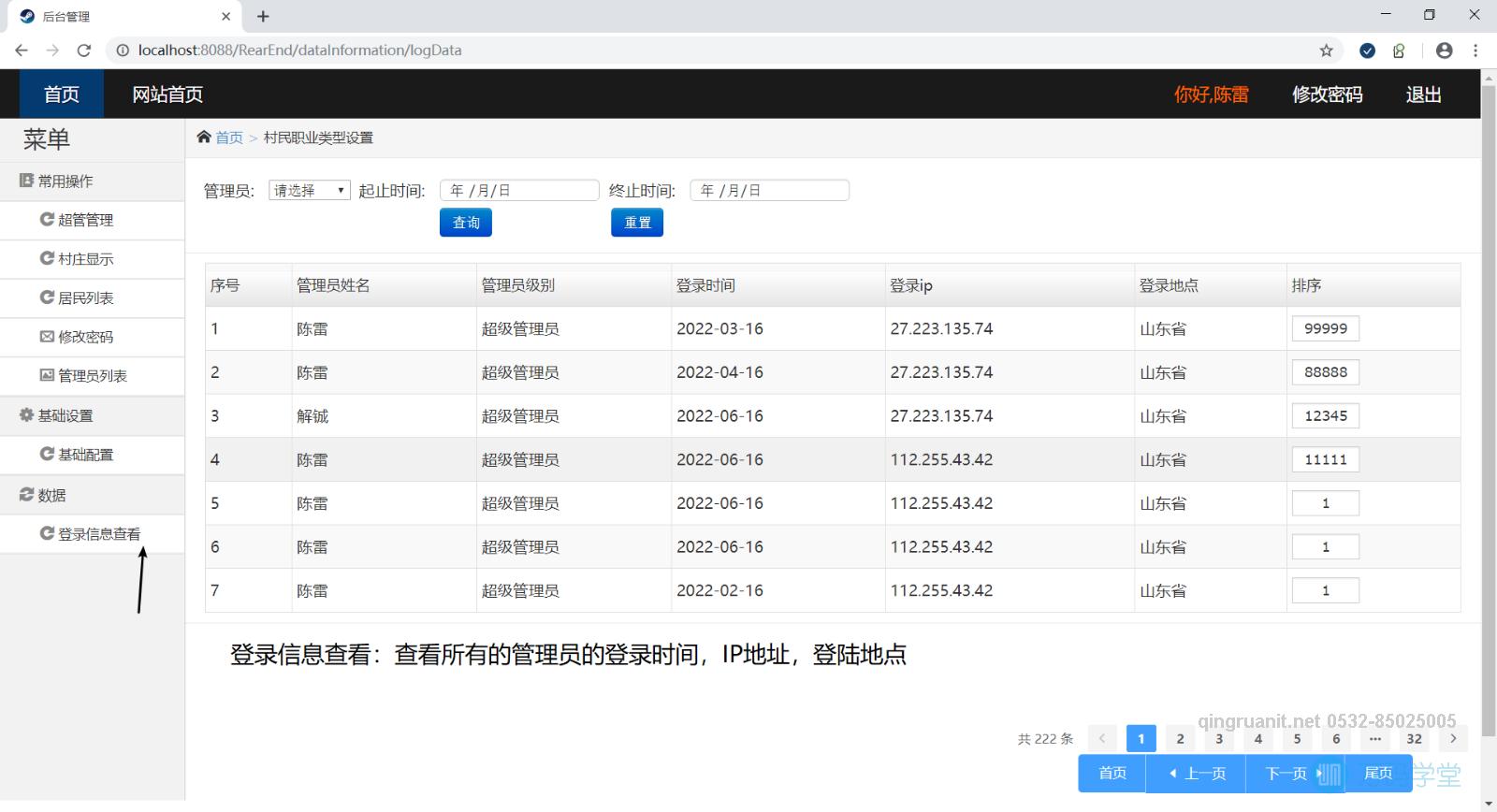Click the sort field showing 12345
This screenshot has height=812, width=1497.
(x=1326, y=416)
